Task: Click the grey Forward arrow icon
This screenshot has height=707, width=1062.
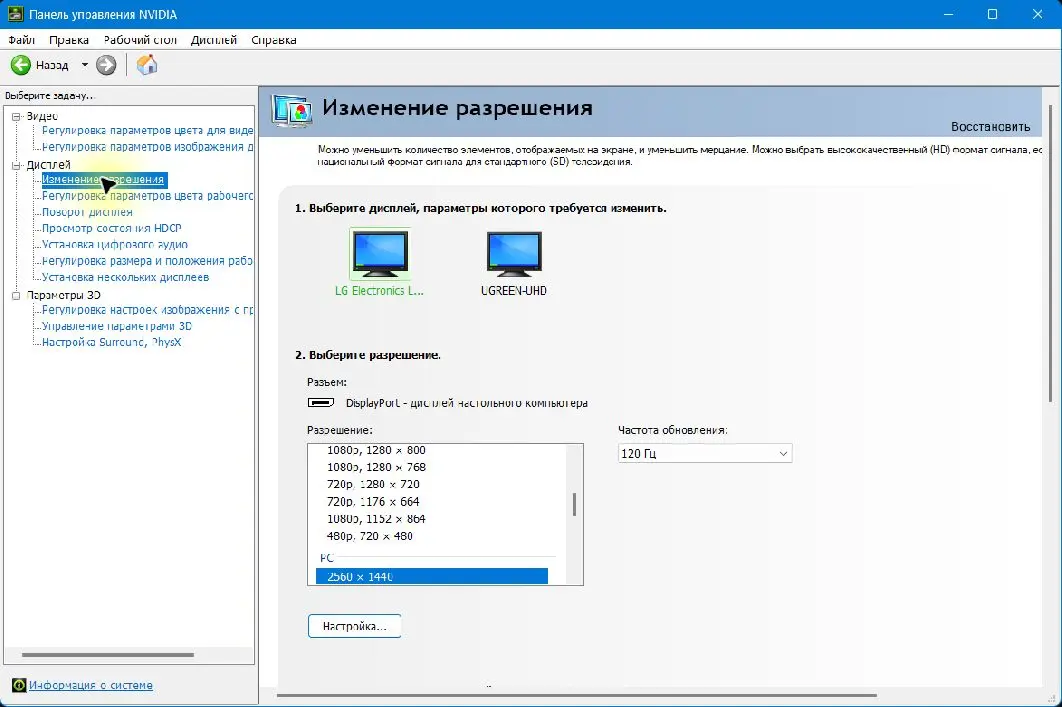Action: coord(106,65)
